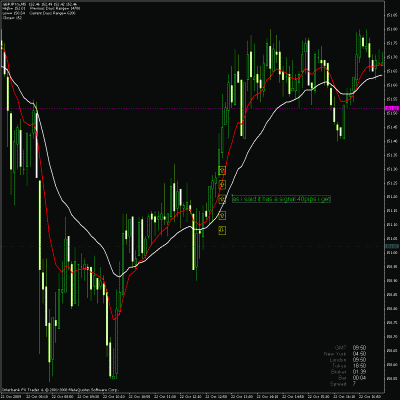Click the Previous Days Range indicator text

pyautogui.click(x=55, y=9)
